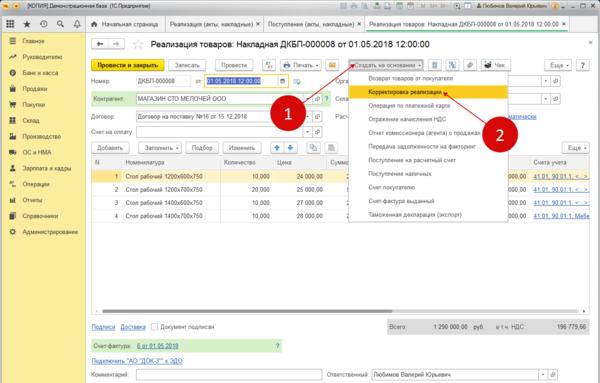Open help with the question mark button

tap(582, 65)
